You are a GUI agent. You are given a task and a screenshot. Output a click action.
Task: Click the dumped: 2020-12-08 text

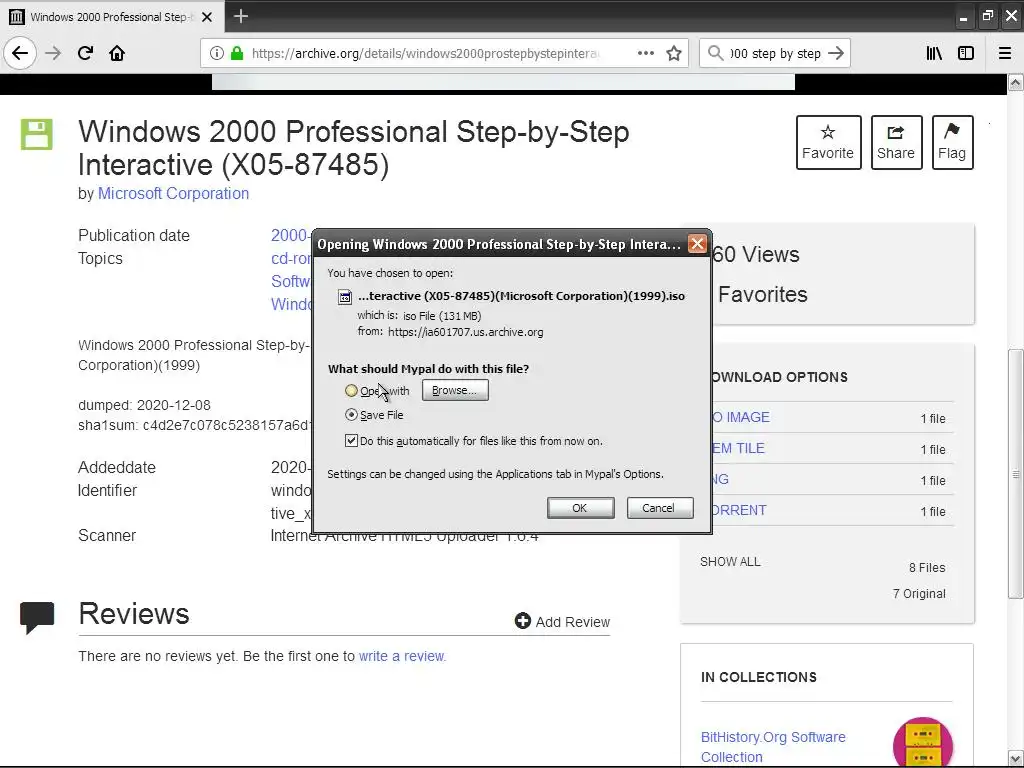[x=144, y=405]
